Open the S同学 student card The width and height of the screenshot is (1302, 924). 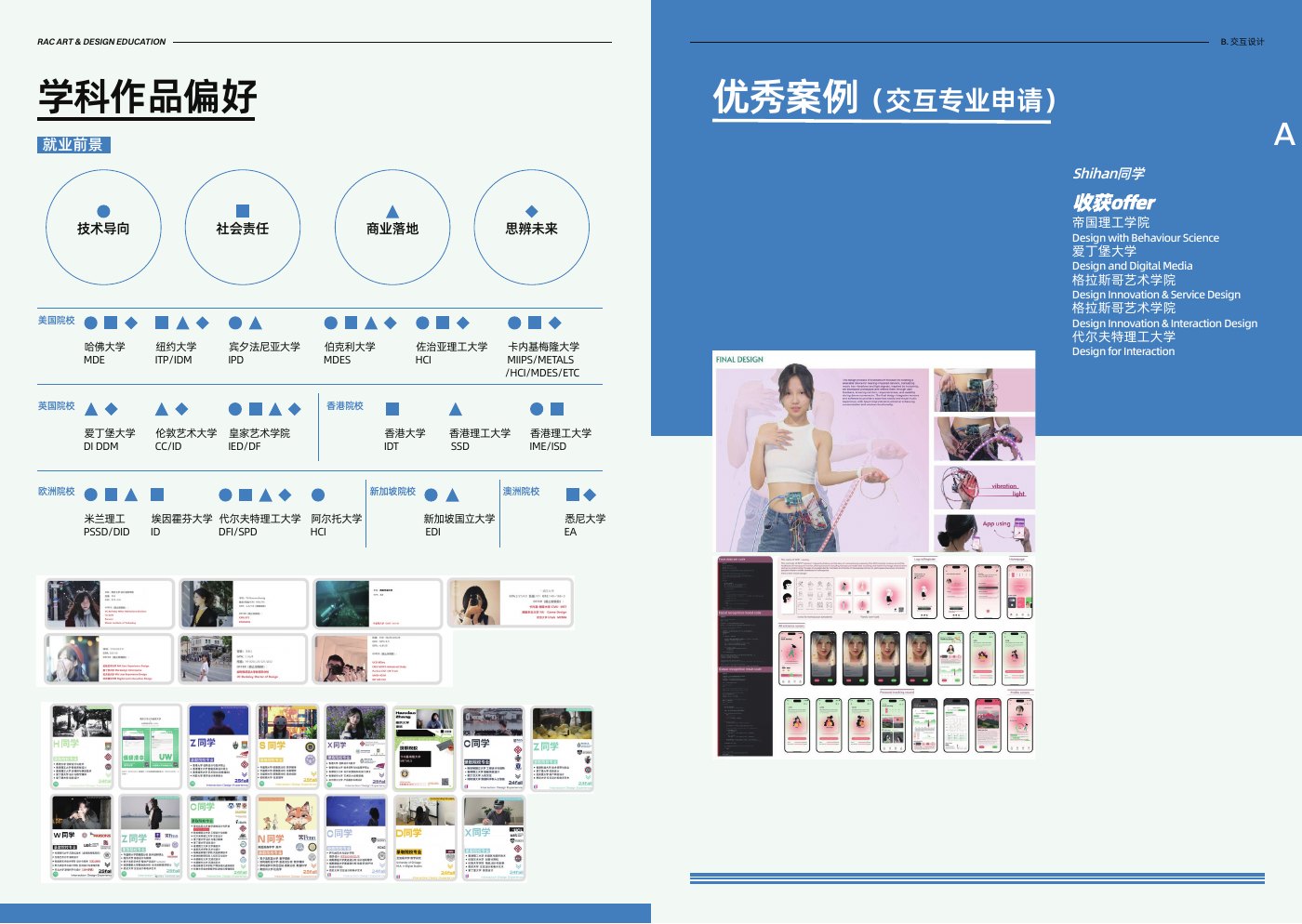(x=287, y=747)
